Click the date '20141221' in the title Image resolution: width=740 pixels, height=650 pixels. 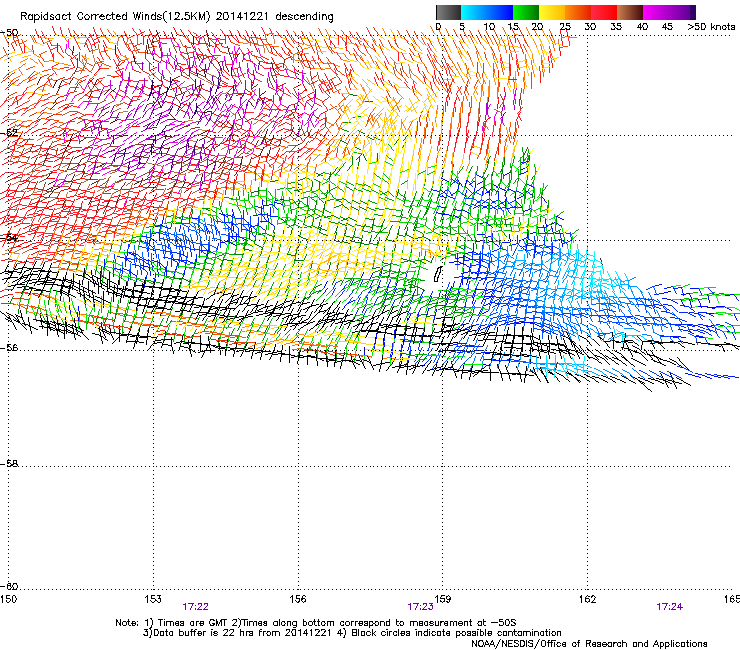tap(242, 17)
